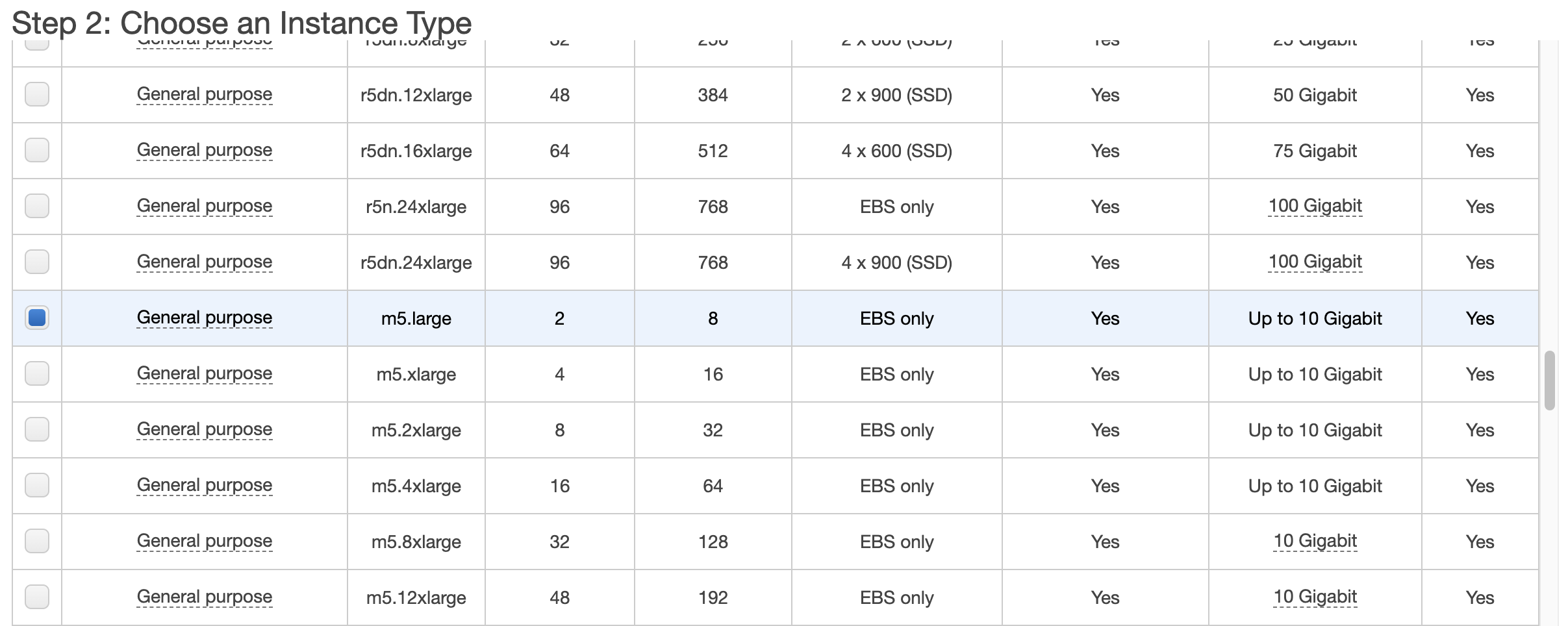Select the r5dn.16xlarge row checkbox
1568x626 pixels.
37,150
